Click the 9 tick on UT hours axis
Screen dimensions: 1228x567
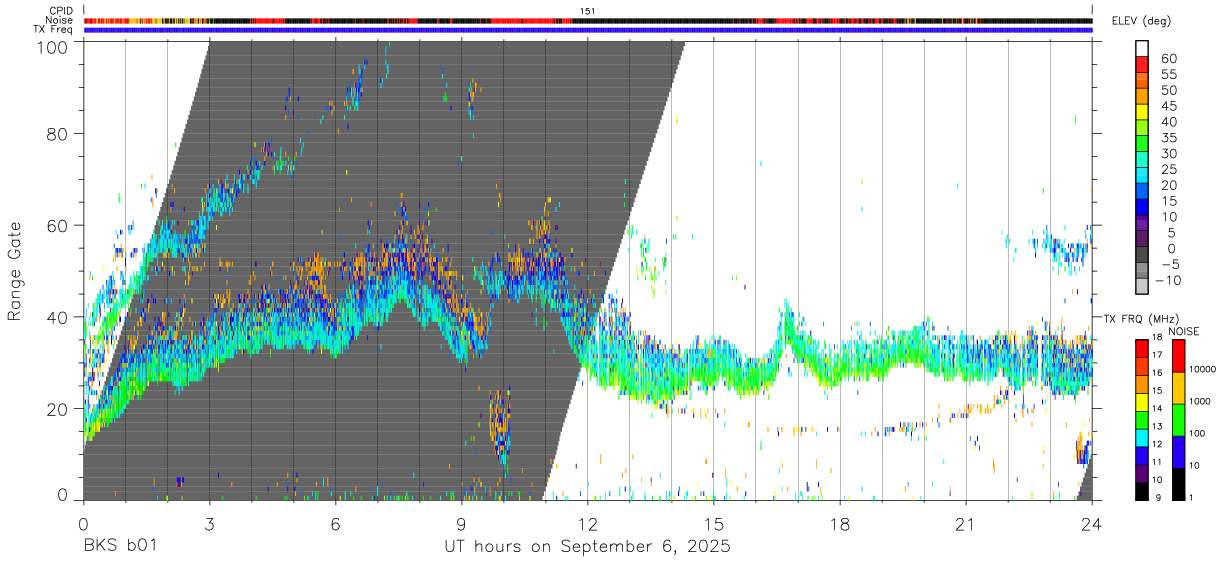(461, 523)
